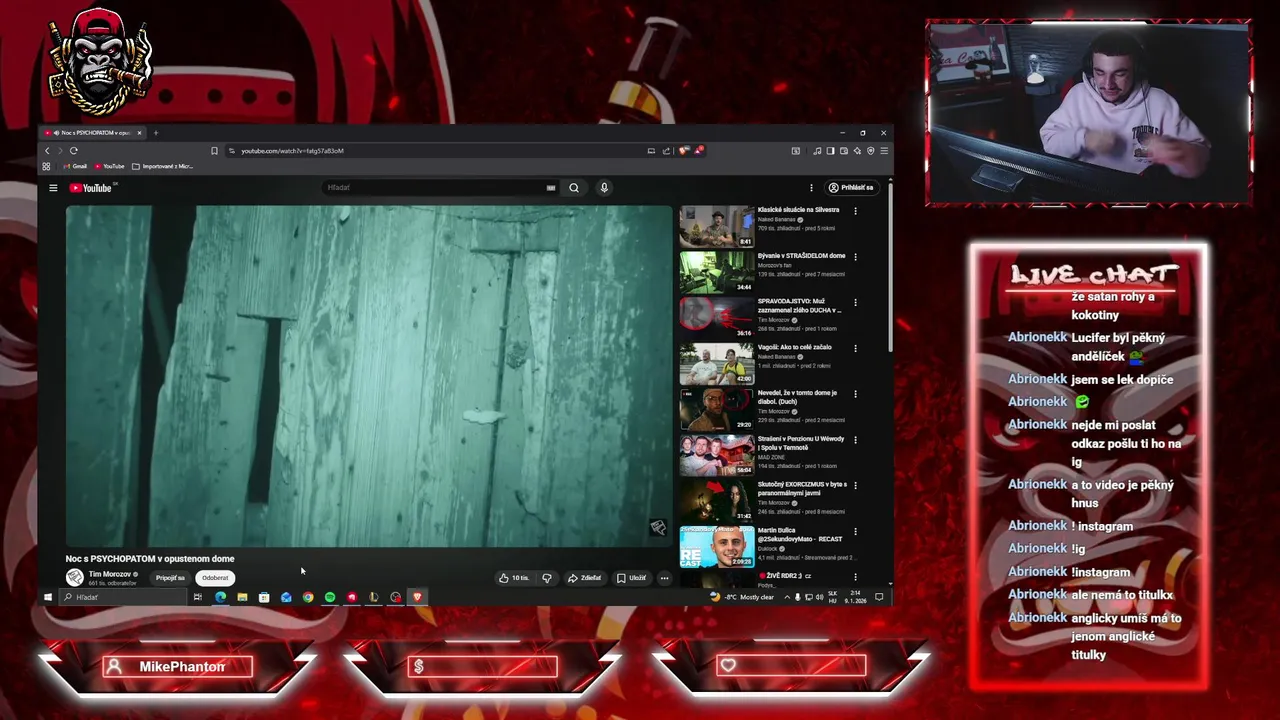The image size is (1280, 720).
Task: Open Nevedel, že v tomto dome je diabol video
Action: (x=717, y=409)
